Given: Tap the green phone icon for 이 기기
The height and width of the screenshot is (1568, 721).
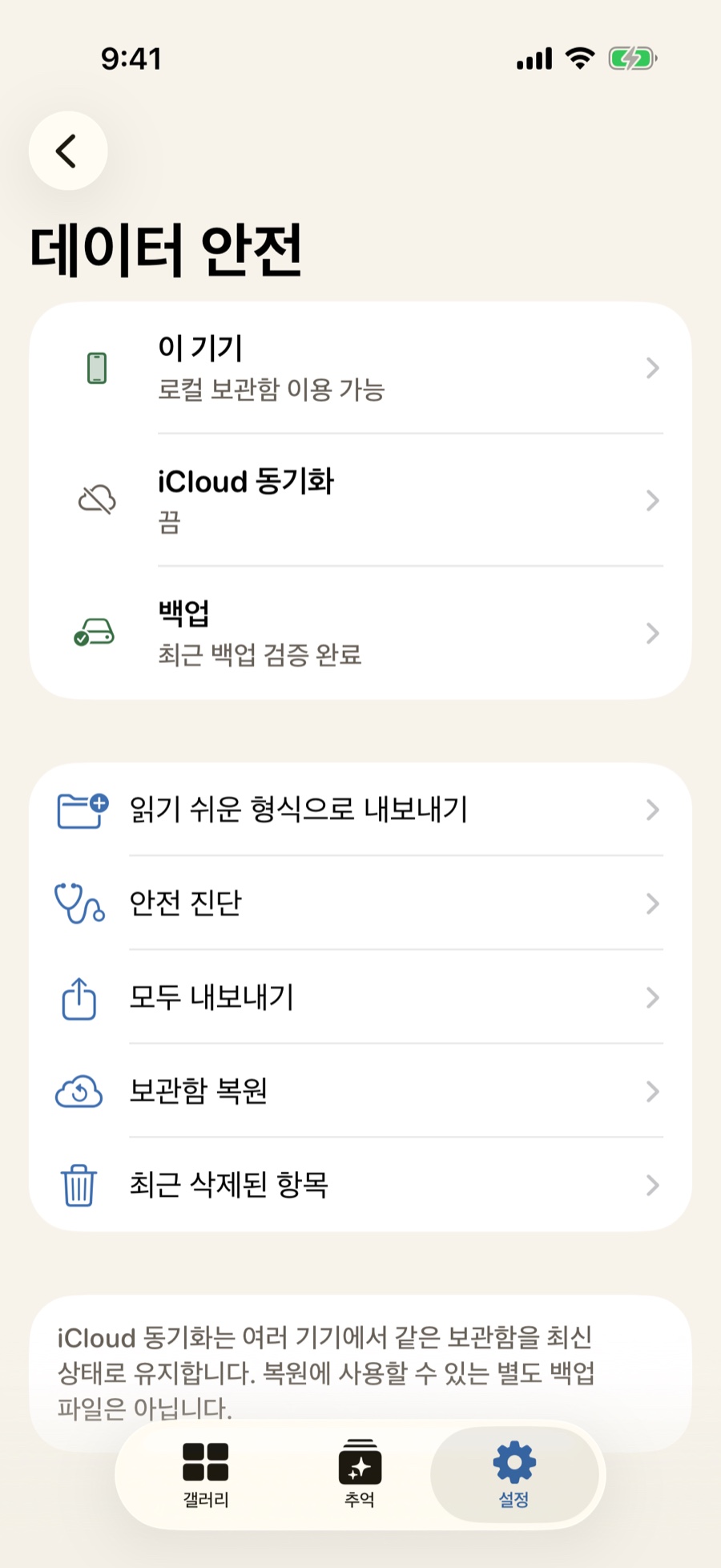Looking at the screenshot, I should (97, 368).
